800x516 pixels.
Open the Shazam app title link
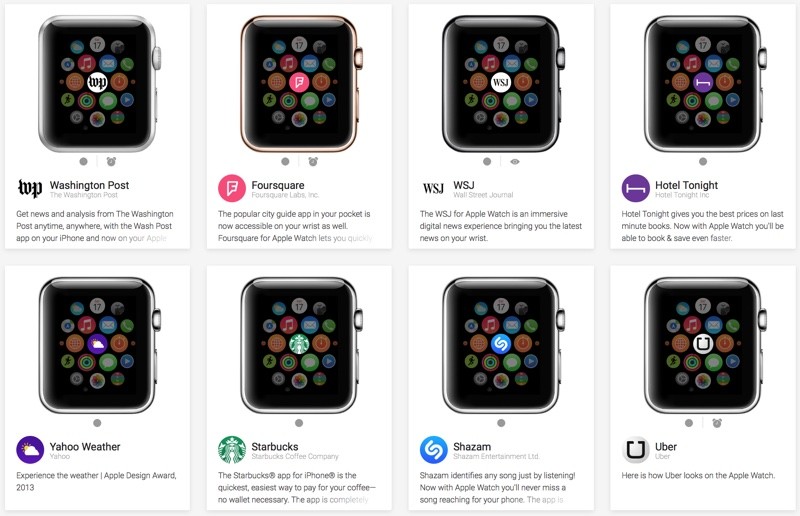[472, 447]
